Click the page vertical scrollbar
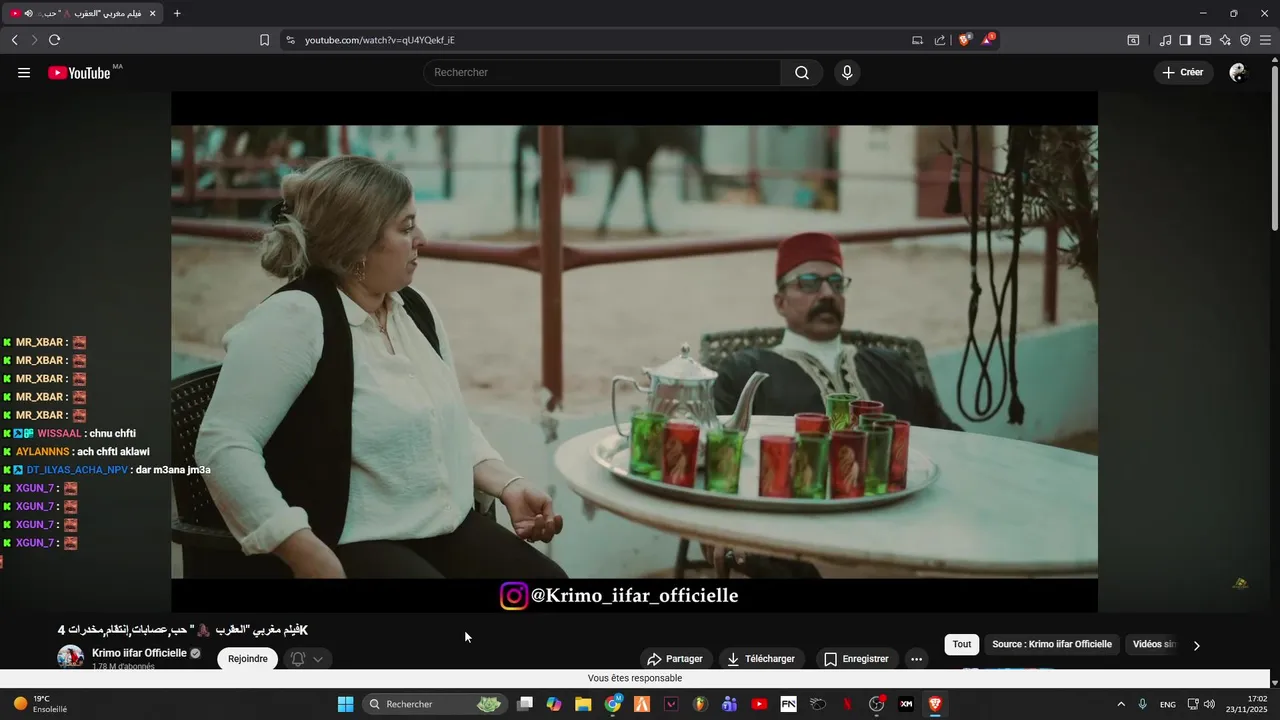Screen dimensions: 1280x720 point(1274,150)
